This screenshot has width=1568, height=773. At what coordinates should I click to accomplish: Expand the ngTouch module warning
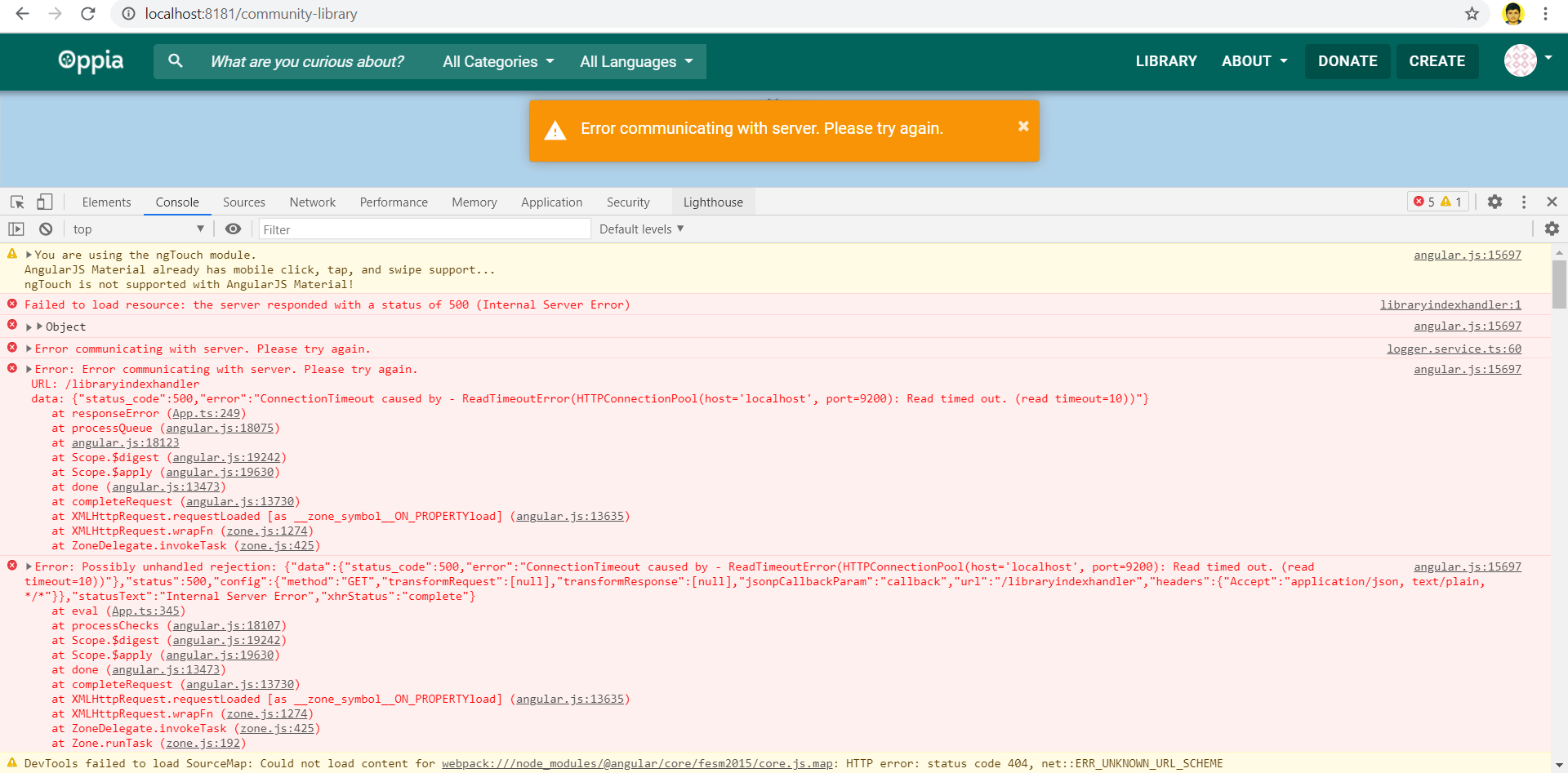(29, 255)
